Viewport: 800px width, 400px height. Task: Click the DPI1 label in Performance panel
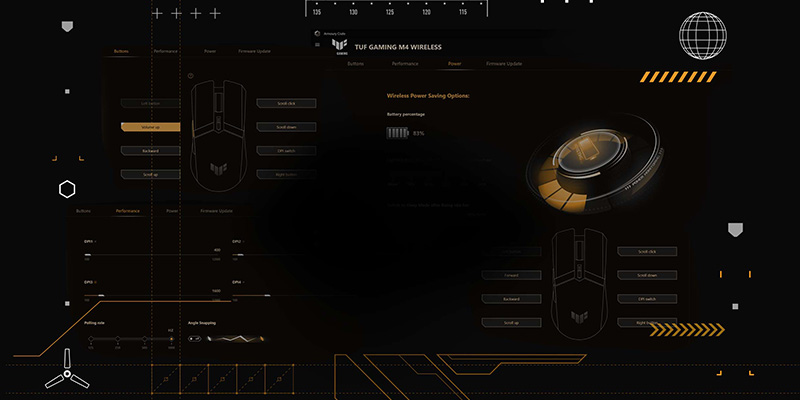coord(89,241)
